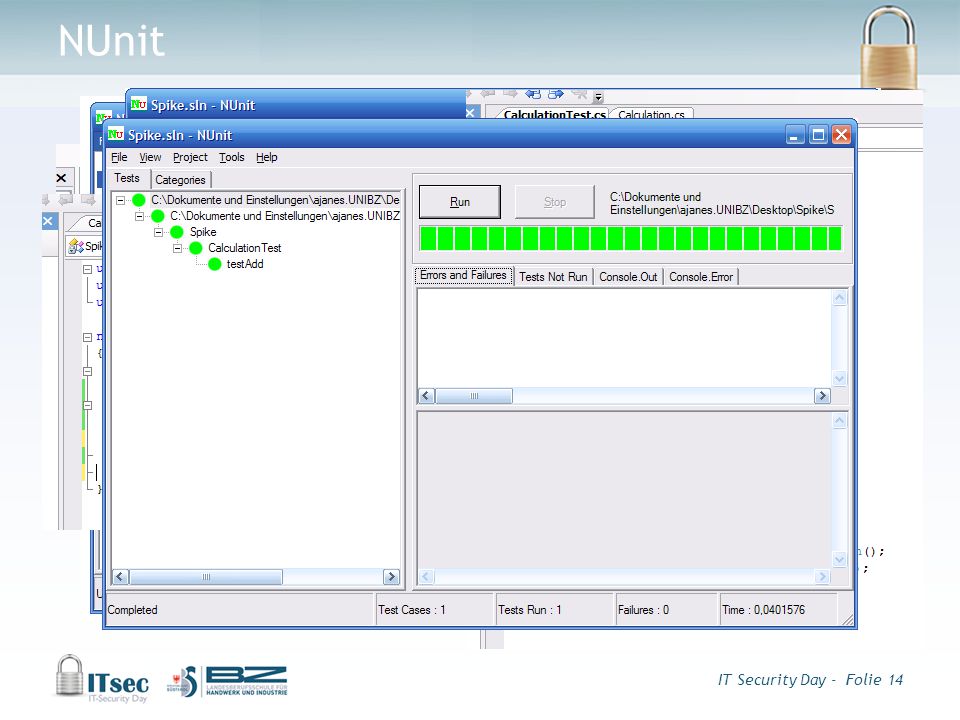
Task: Select the Tests Not Run tab
Action: pos(553,277)
